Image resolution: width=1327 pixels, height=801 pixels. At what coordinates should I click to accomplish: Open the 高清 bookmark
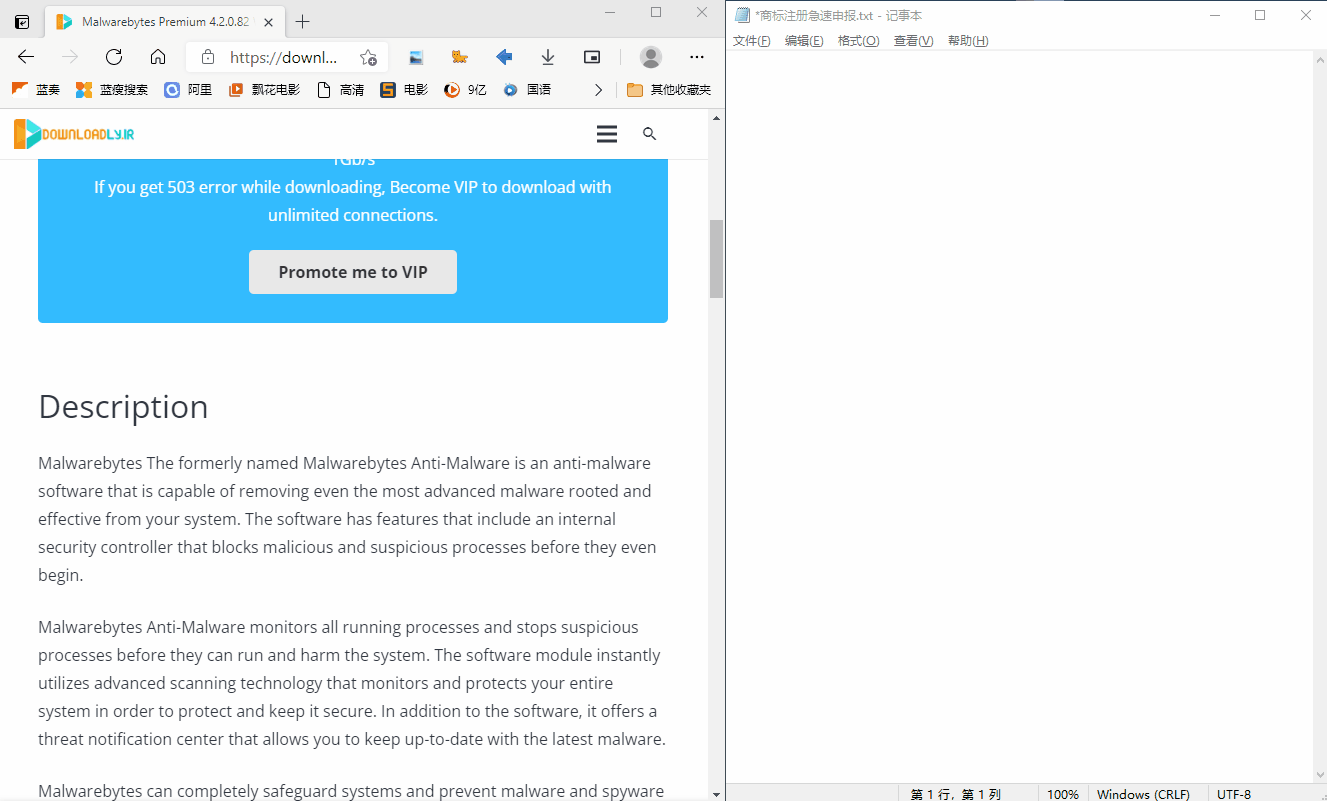click(340, 90)
